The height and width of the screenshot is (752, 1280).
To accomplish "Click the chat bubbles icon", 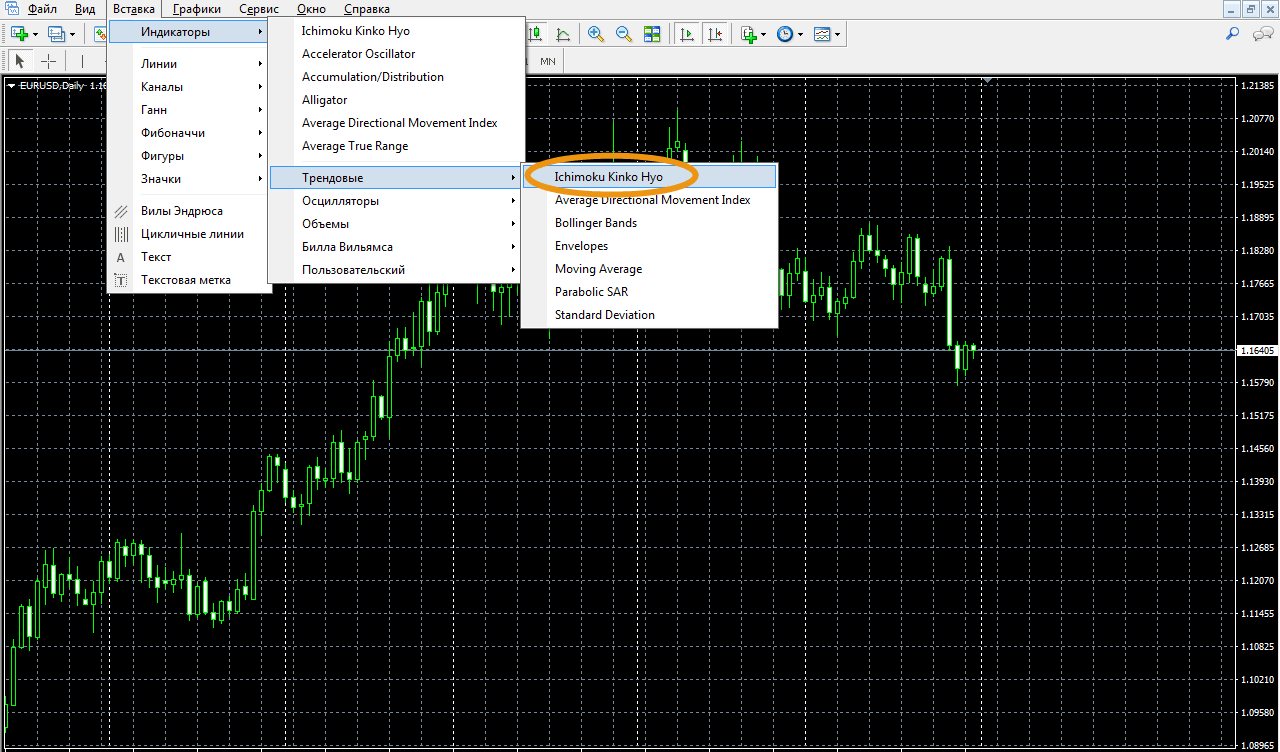I will coord(1263,34).
